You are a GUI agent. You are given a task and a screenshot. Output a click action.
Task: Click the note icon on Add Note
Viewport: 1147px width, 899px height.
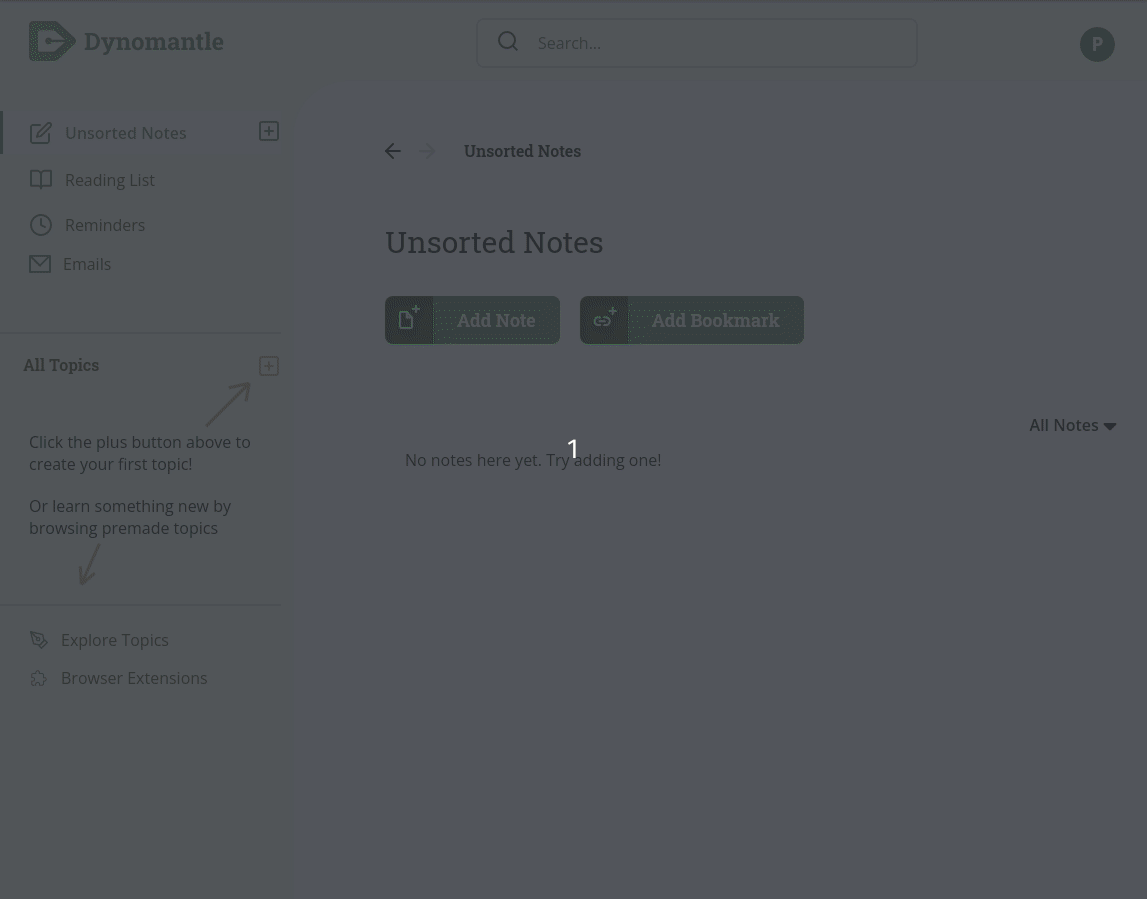(x=409, y=320)
